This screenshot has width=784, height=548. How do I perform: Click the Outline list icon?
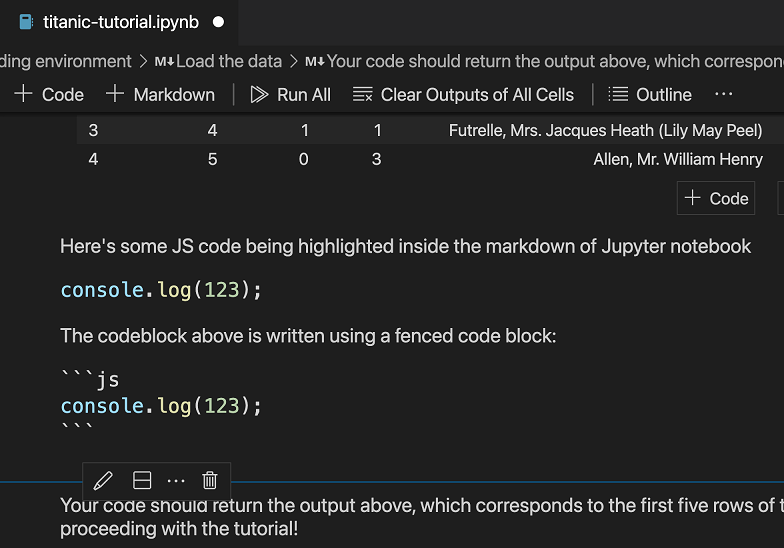[618, 94]
